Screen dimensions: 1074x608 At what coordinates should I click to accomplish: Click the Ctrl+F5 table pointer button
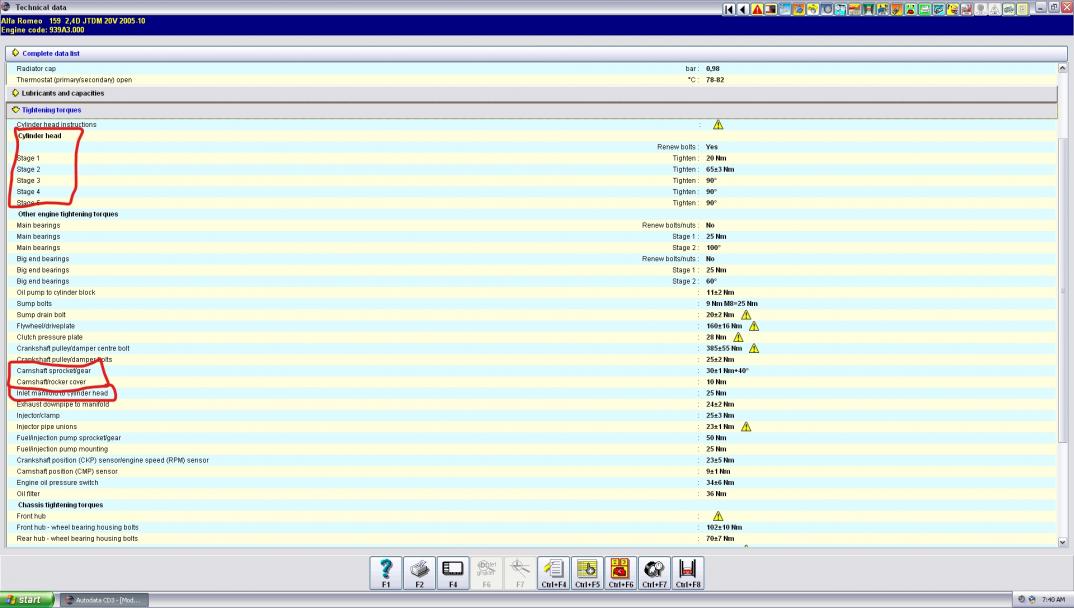tap(587, 573)
